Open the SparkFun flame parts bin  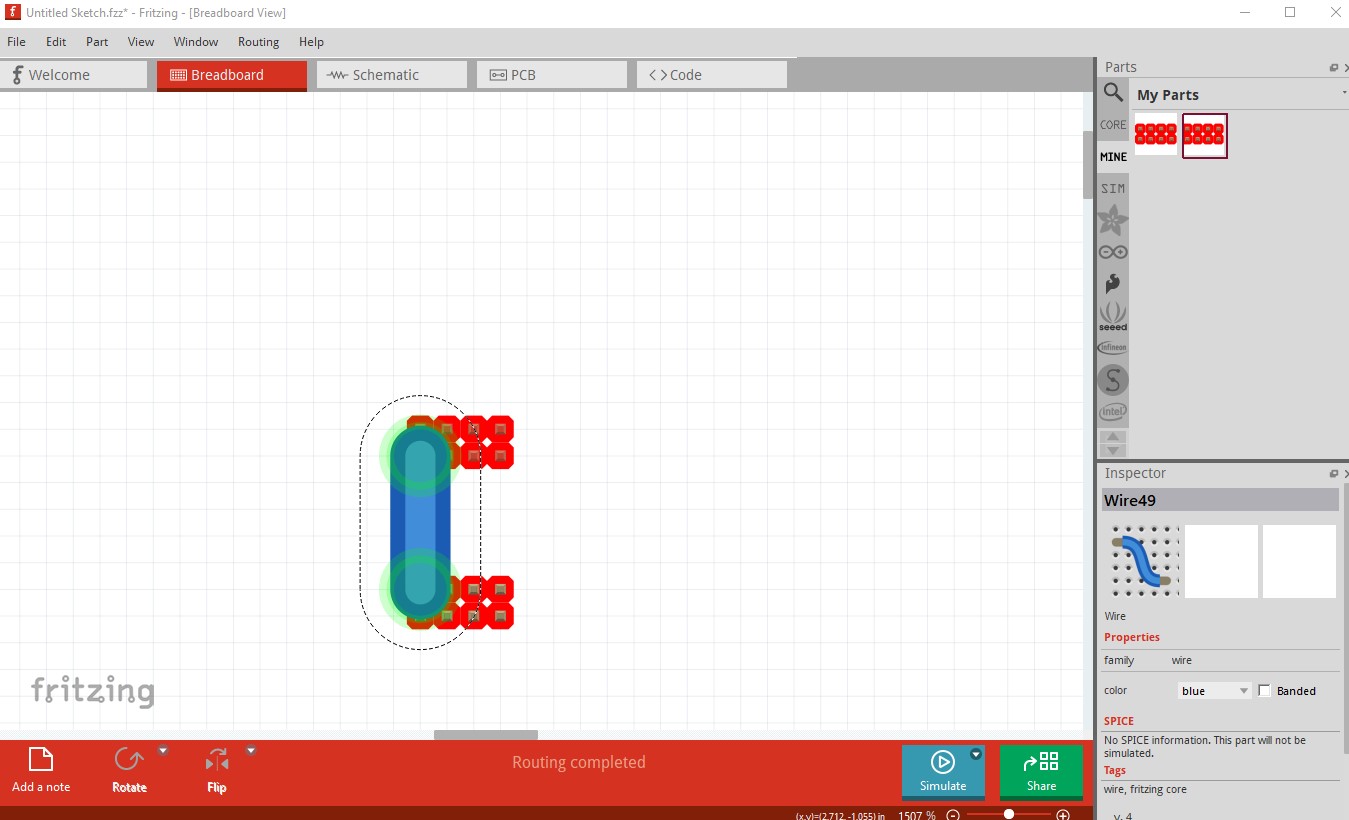click(1113, 284)
